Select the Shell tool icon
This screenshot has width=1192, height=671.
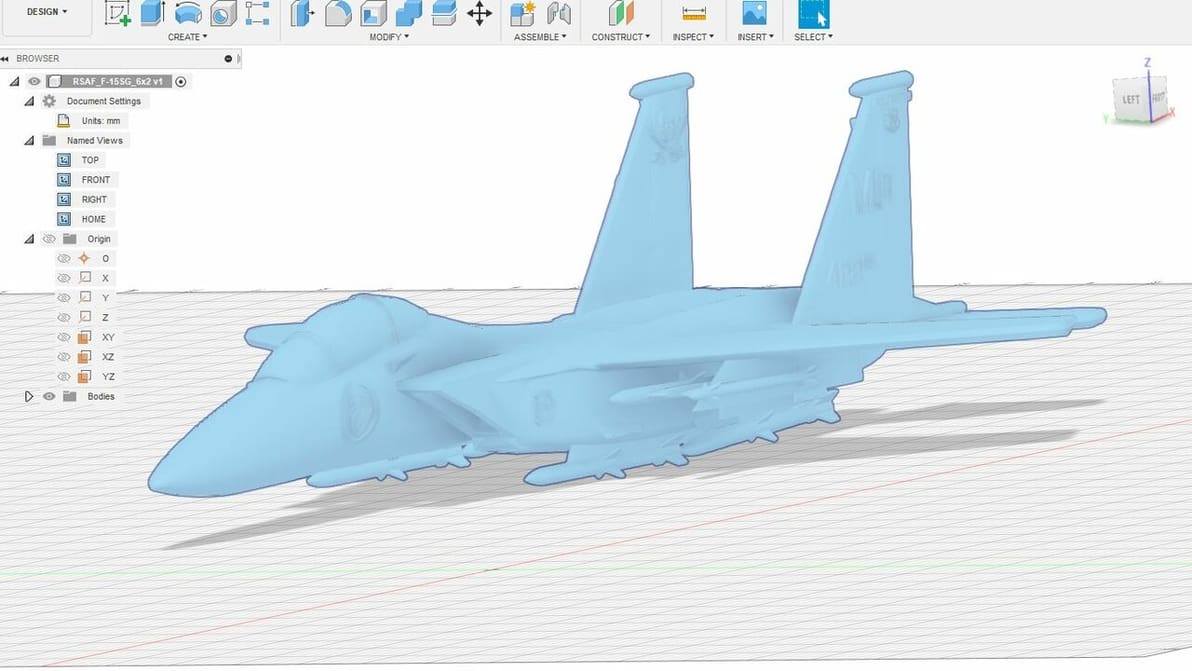[x=373, y=13]
